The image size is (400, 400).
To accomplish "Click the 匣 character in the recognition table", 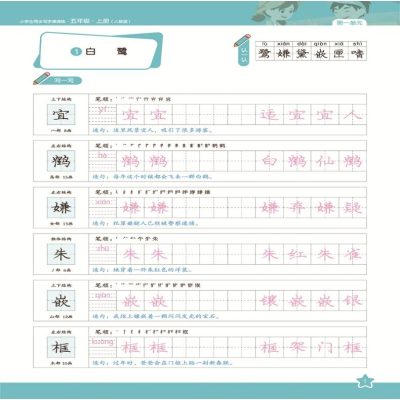I will [x=339, y=53].
